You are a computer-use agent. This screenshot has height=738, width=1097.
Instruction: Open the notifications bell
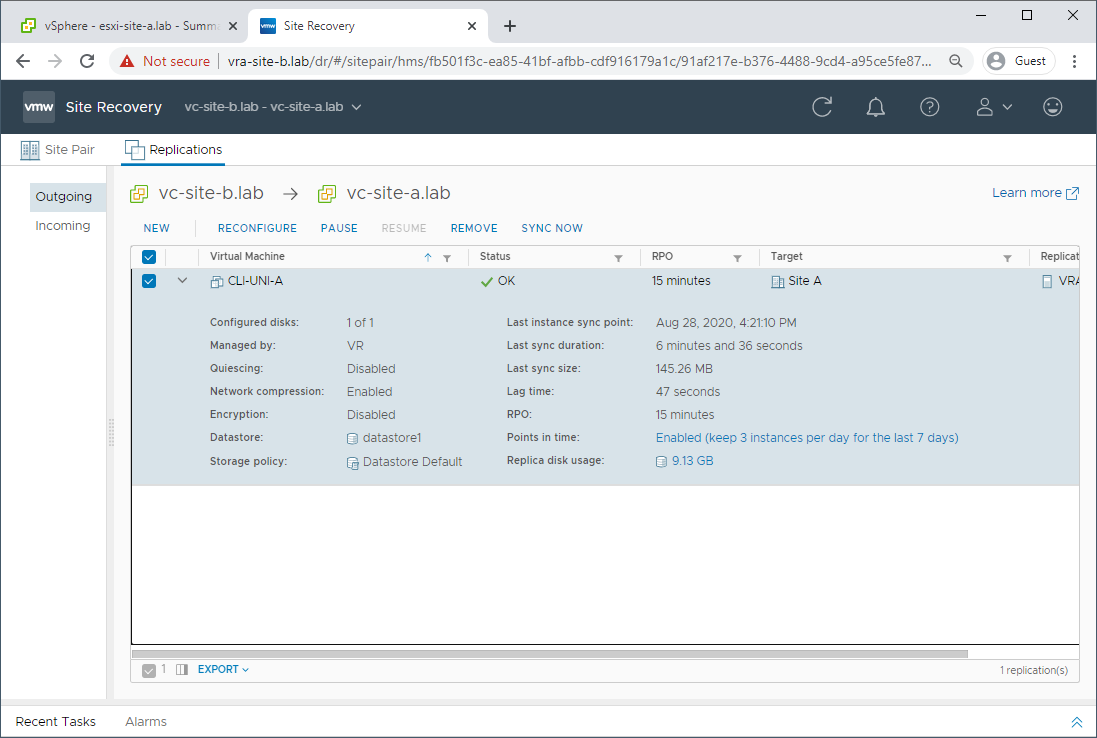tap(875, 107)
